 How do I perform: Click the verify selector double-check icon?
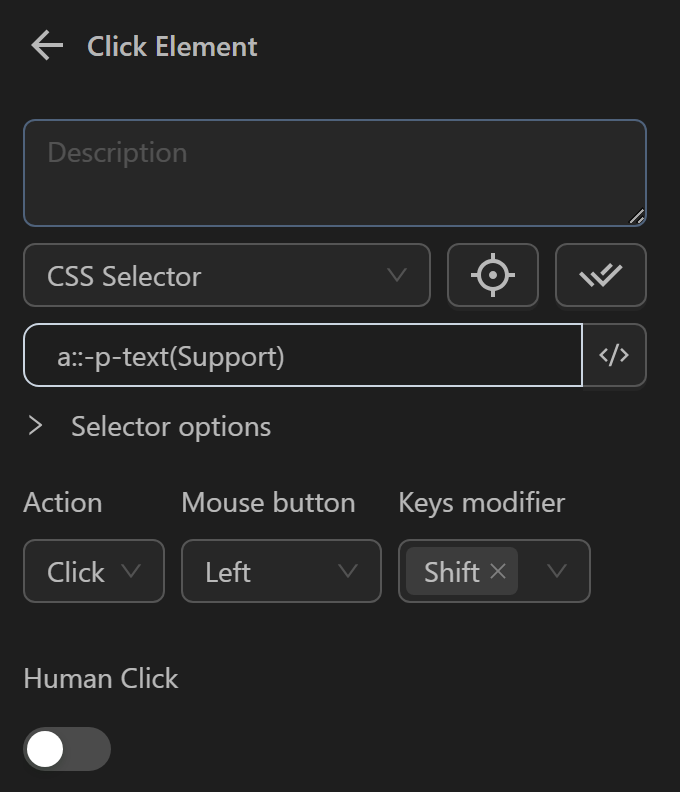pyautogui.click(x=601, y=275)
